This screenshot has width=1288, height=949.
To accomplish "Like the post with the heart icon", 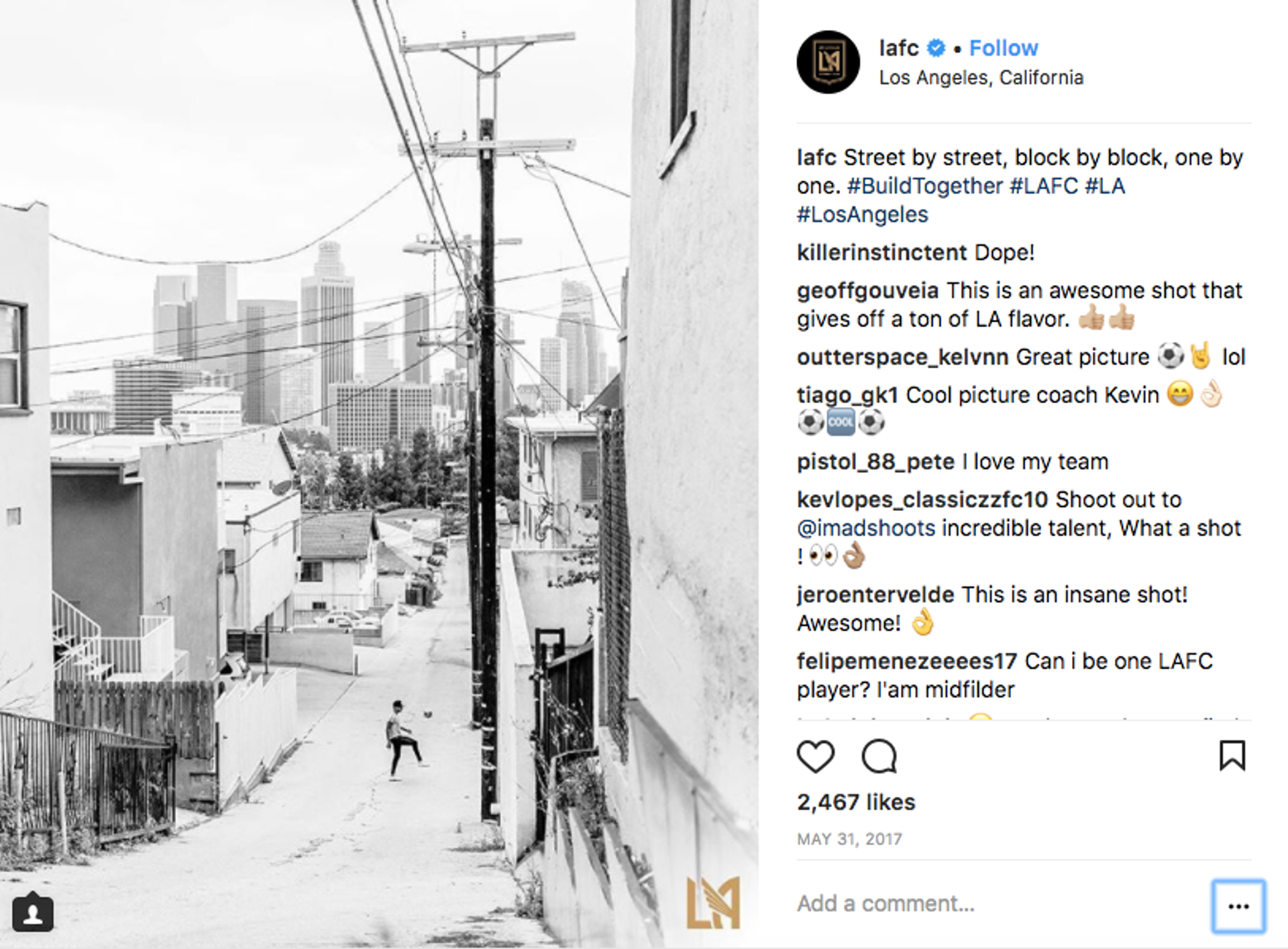I will (815, 757).
